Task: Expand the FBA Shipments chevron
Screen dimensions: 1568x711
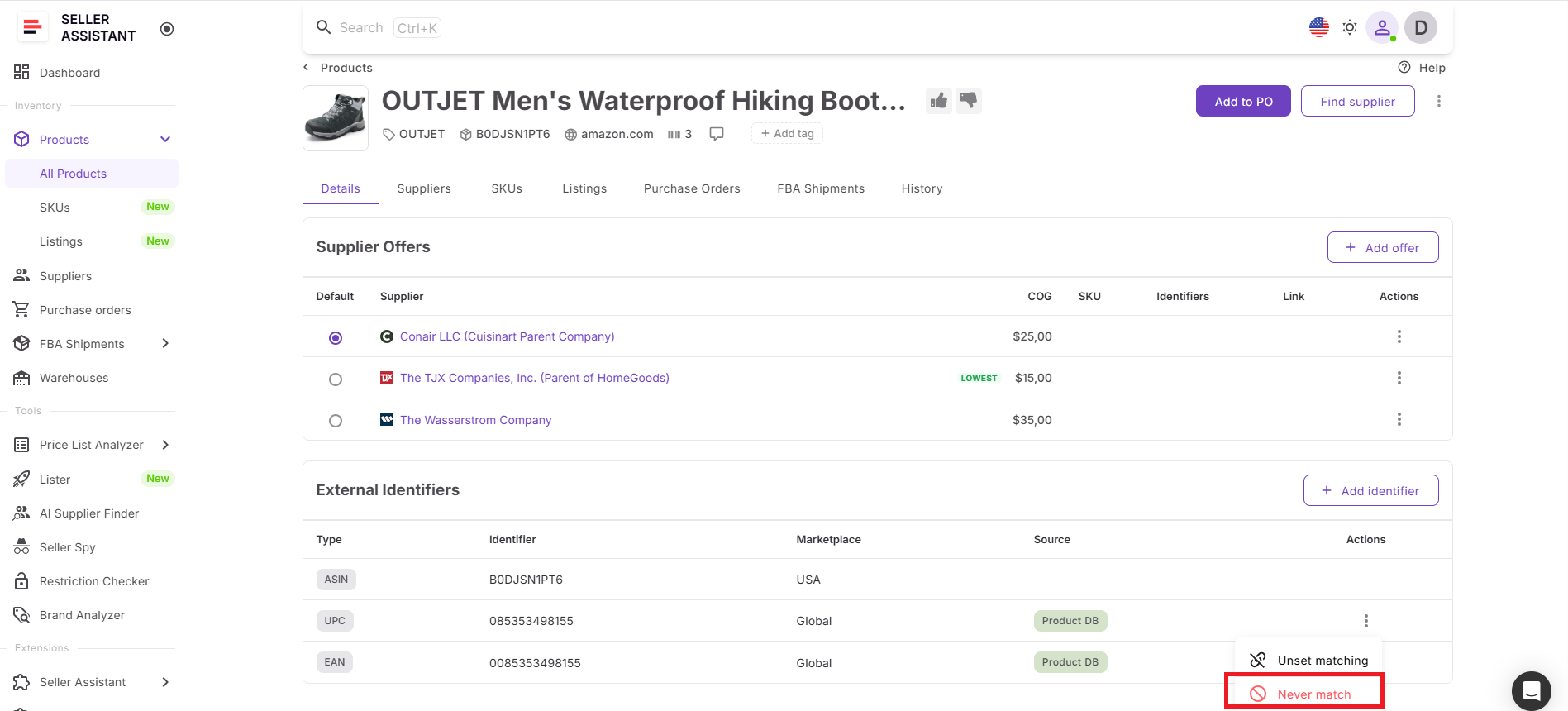Action: tap(165, 343)
